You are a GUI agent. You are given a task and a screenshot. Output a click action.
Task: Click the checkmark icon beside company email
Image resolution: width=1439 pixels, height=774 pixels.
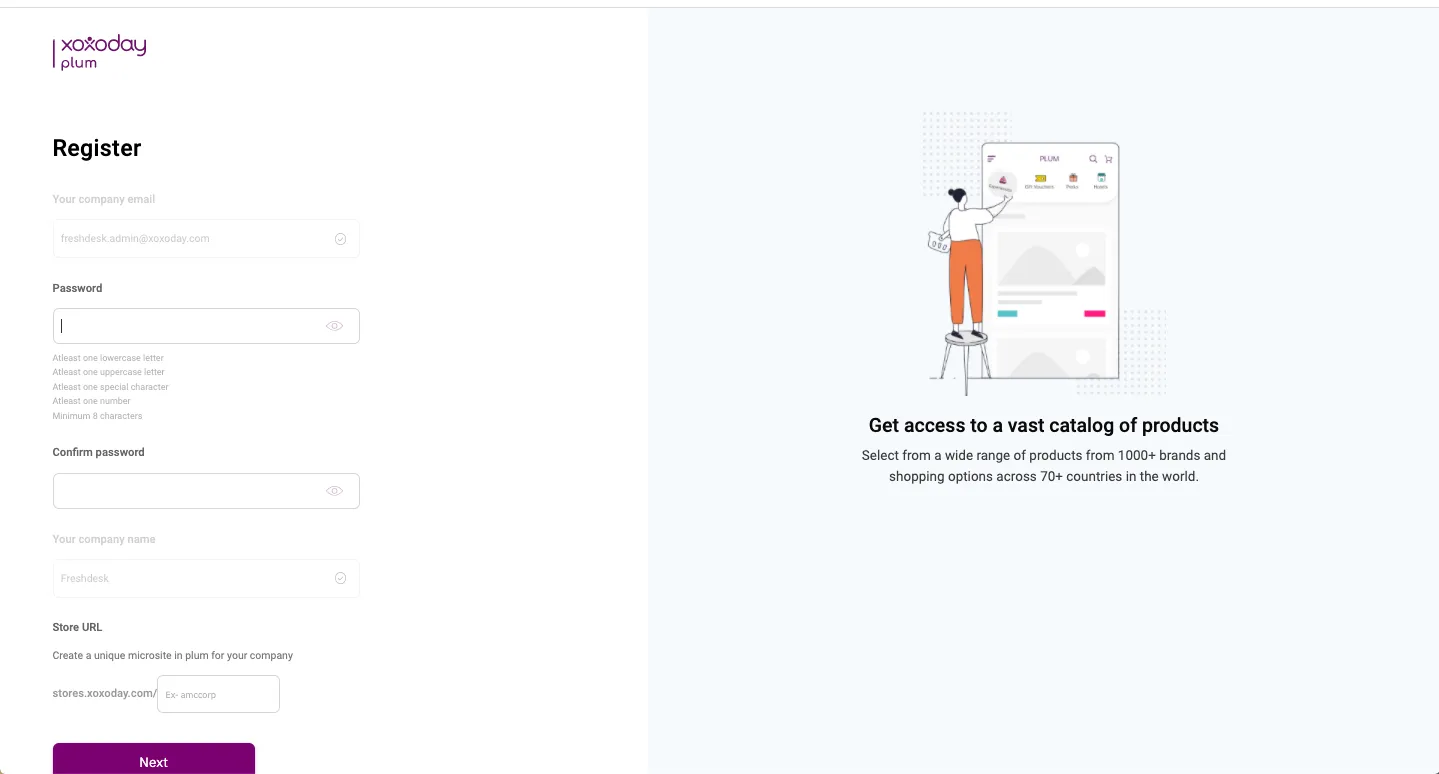point(340,238)
